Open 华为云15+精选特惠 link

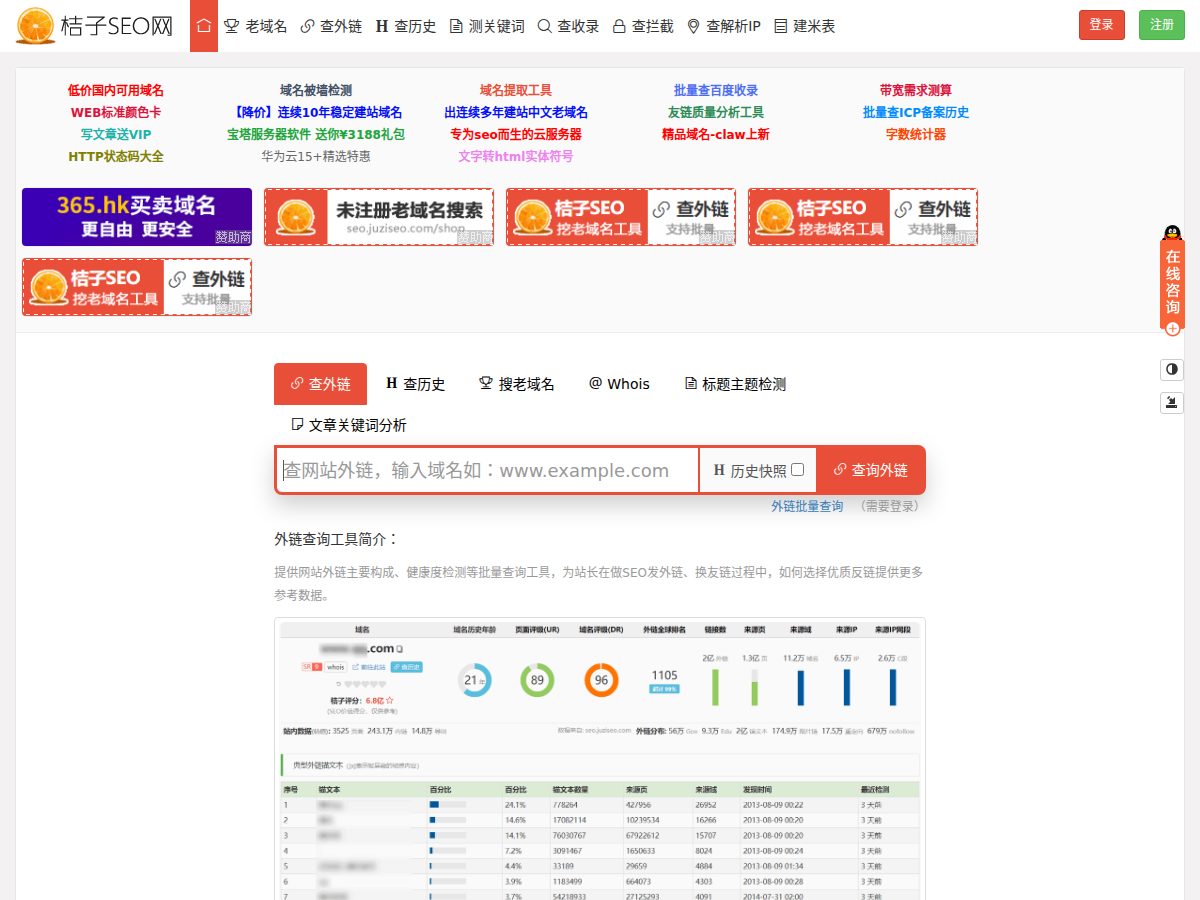tap(316, 156)
